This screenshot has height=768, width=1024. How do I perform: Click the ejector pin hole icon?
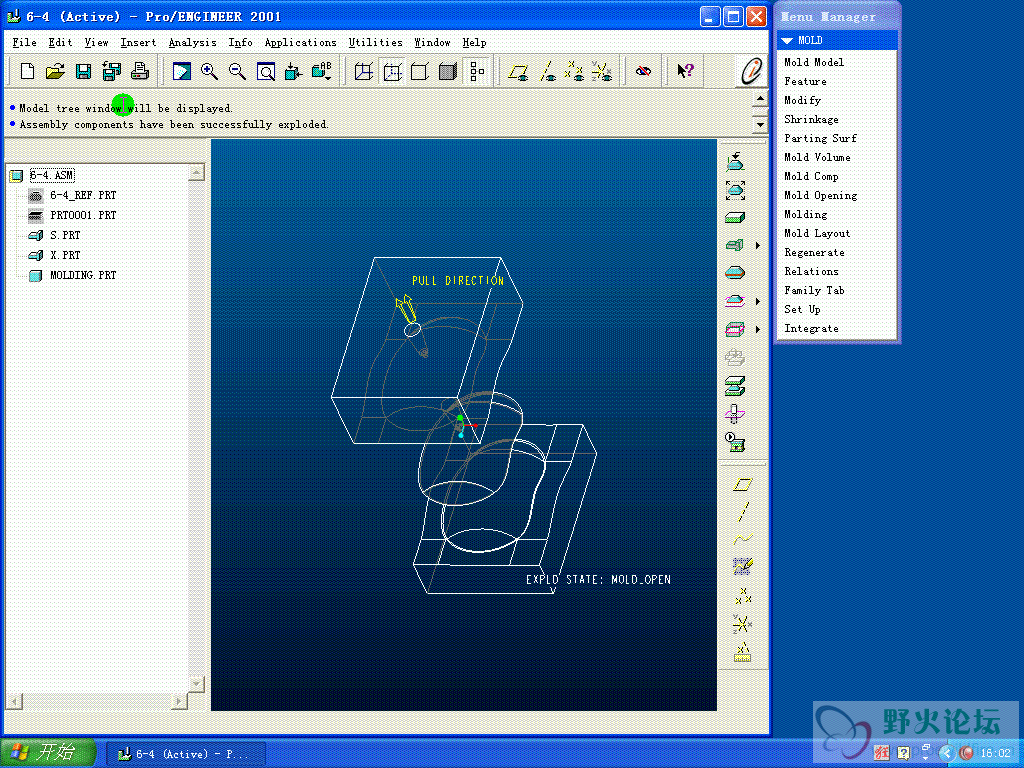coord(735,413)
